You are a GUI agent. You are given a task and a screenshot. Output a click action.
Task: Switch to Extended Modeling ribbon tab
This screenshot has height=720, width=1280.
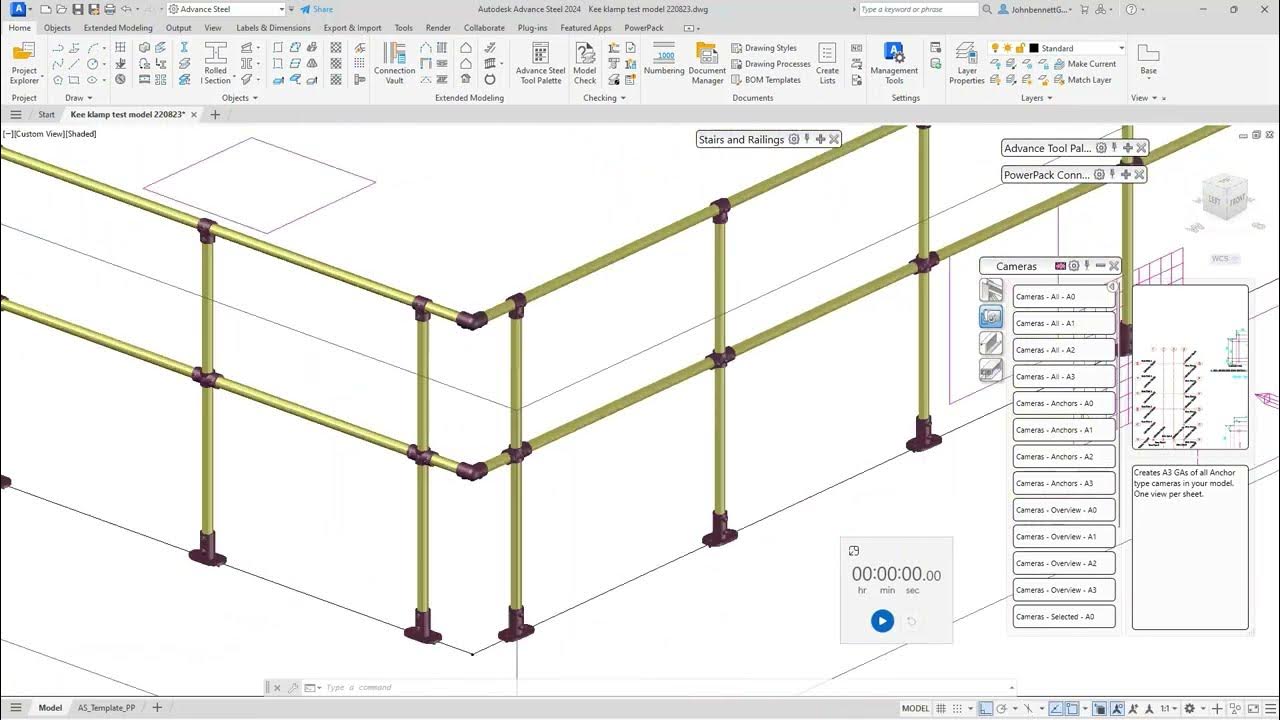click(118, 28)
